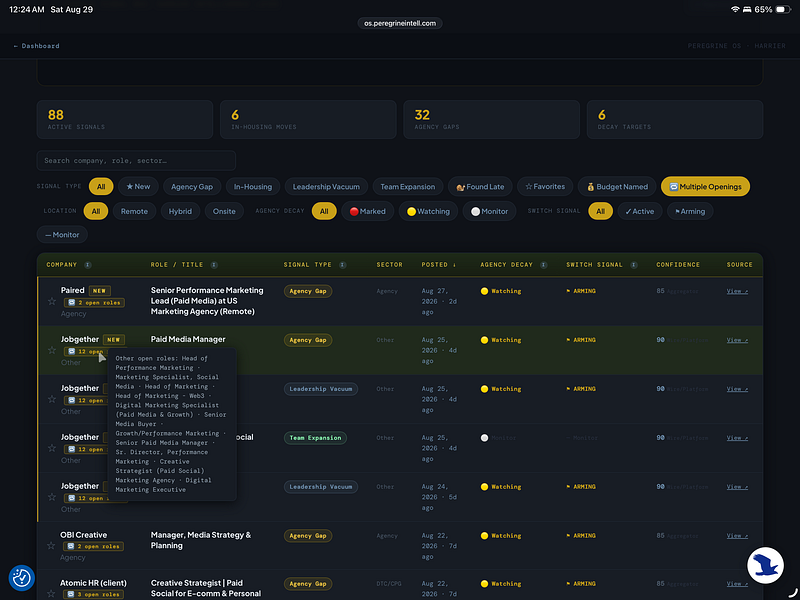Select the Active switch signal filter

[x=640, y=211]
